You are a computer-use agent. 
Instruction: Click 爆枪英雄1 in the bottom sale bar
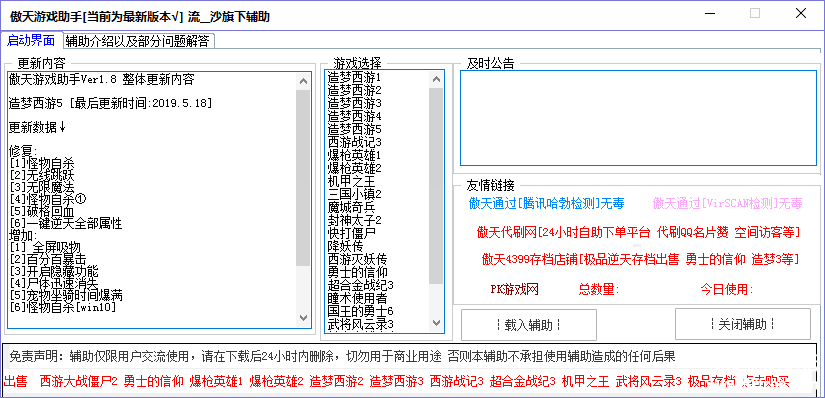click(x=216, y=381)
